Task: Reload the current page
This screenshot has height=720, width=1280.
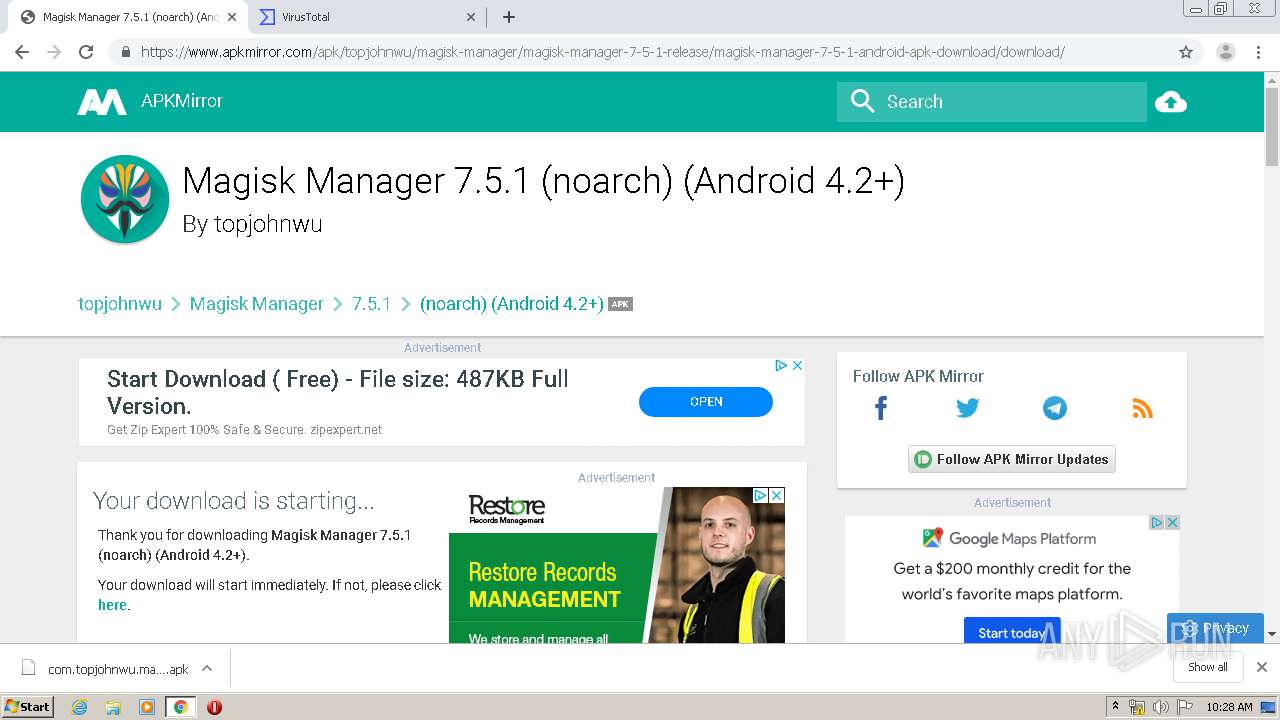Action: coord(86,52)
